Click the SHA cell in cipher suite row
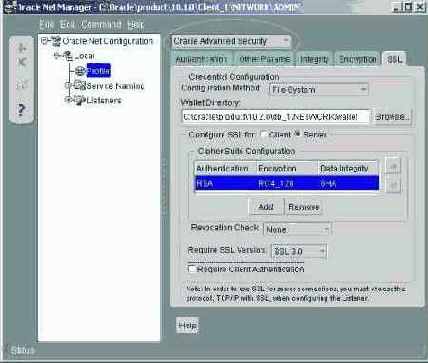 click(x=348, y=183)
